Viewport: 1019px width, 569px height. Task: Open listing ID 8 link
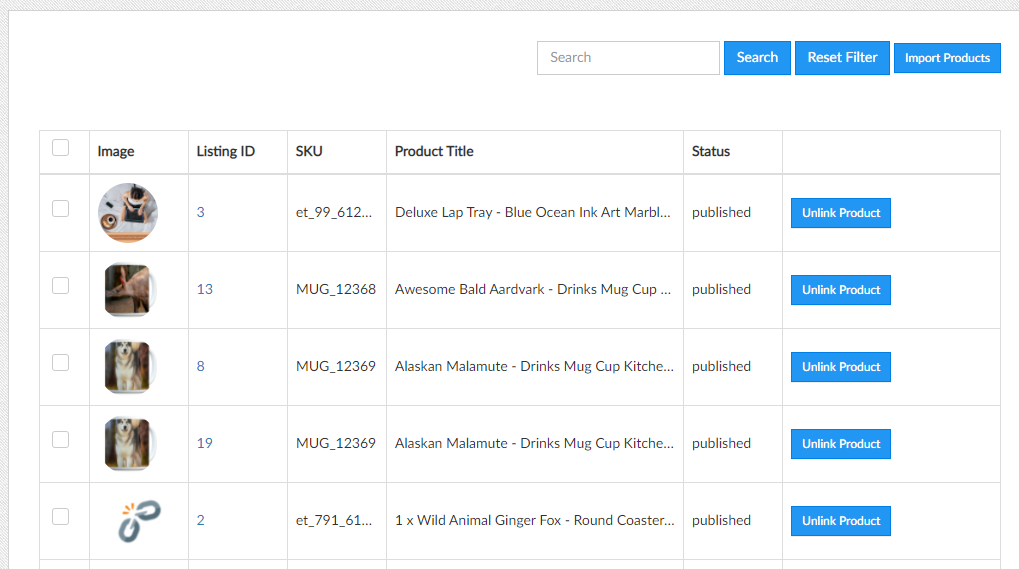(x=201, y=366)
